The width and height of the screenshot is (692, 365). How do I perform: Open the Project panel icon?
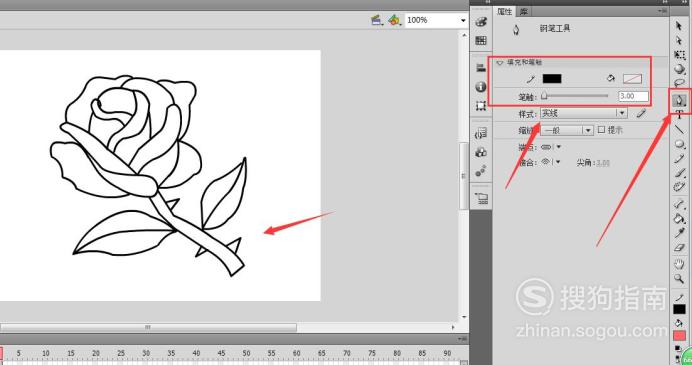click(481, 199)
